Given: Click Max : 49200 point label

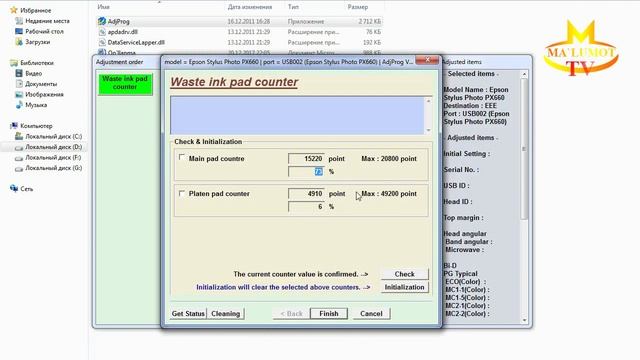Looking at the screenshot, I should coord(389,193).
